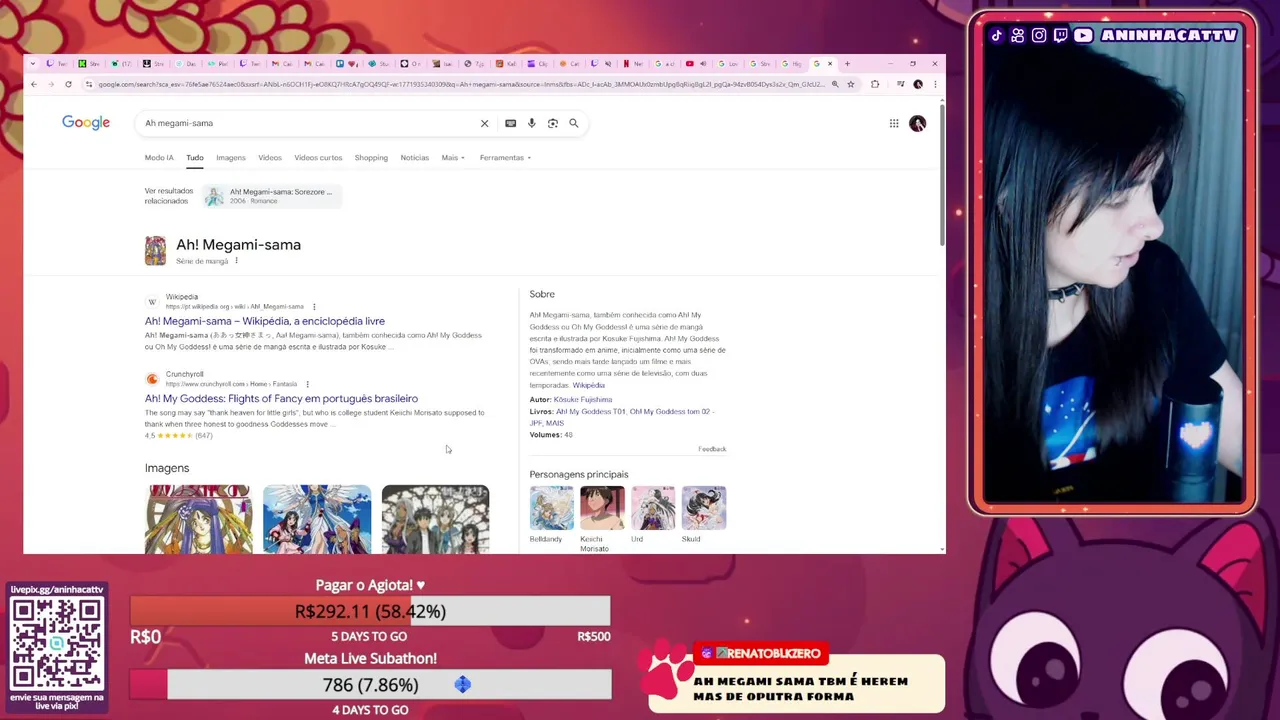Open AnimhacatTV TikTok icon in overlay
The width and height of the screenshot is (1280, 720).
point(997,35)
